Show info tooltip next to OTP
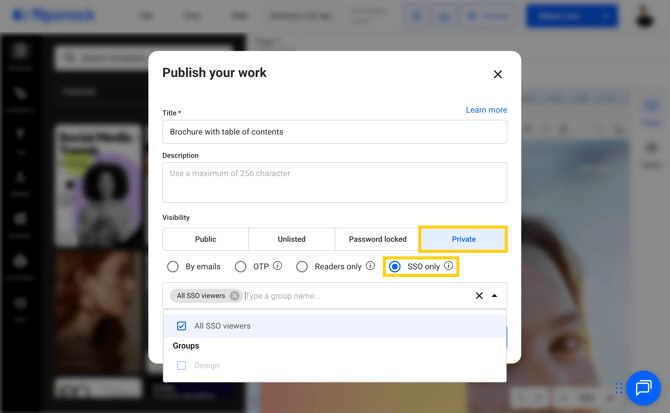670x413 pixels. click(x=277, y=266)
